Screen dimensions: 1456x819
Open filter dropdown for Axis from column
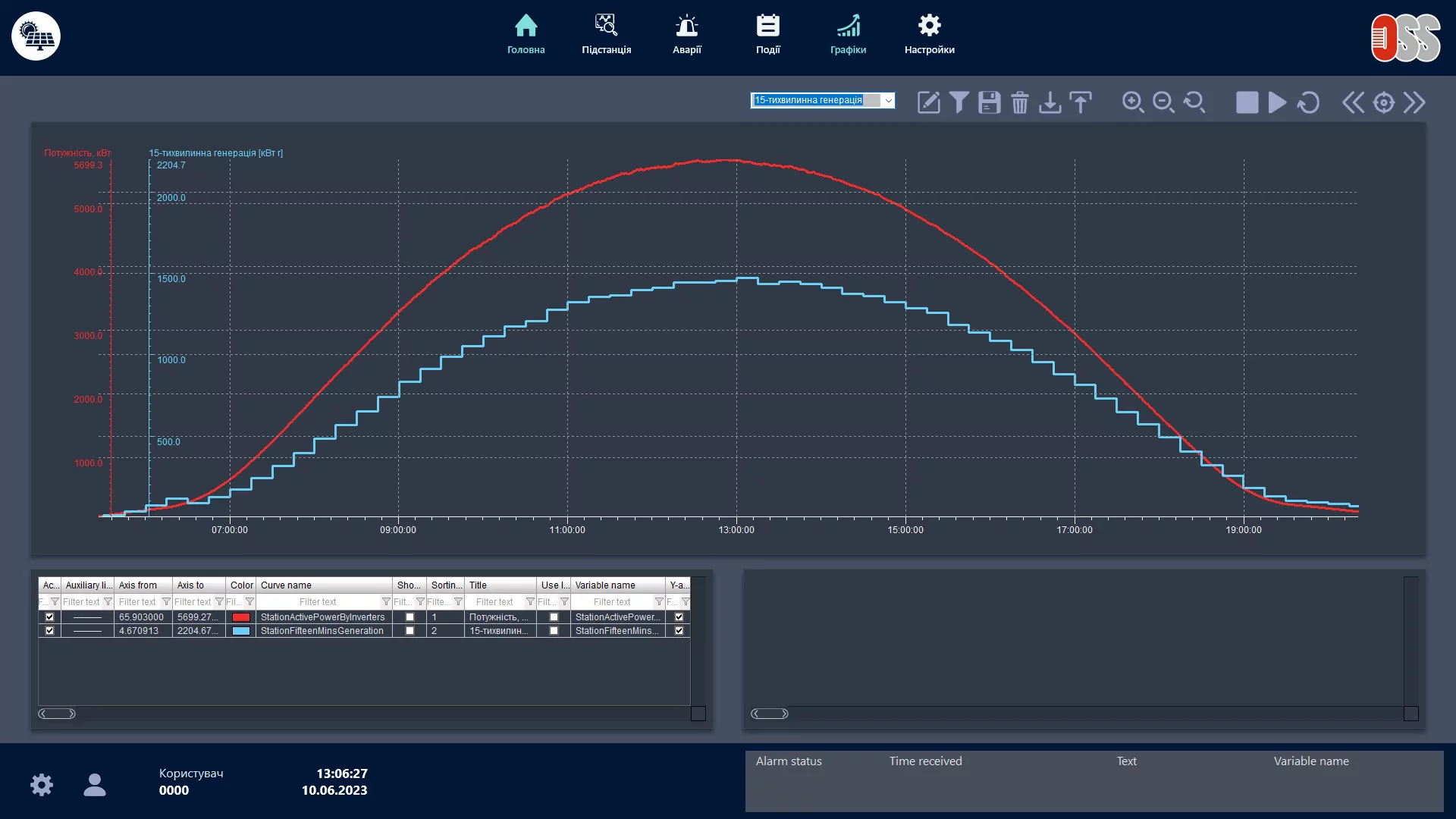tap(166, 602)
